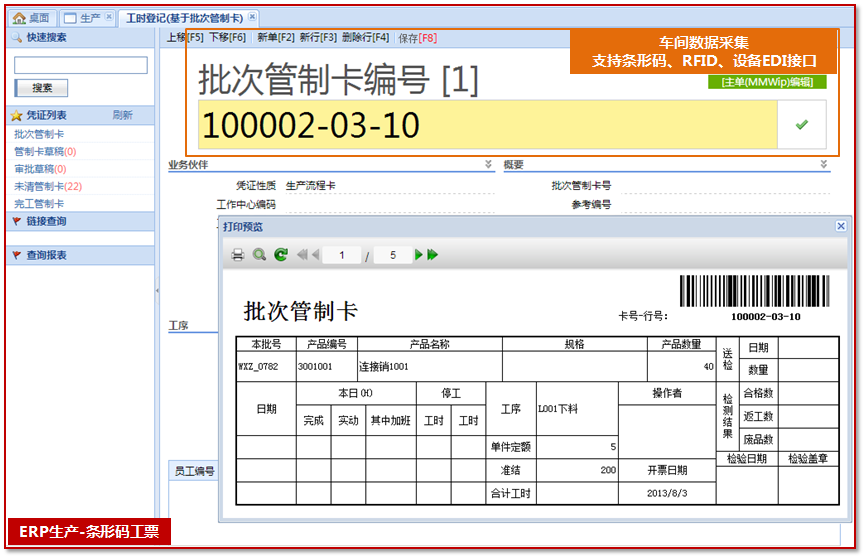The width and height of the screenshot is (866, 559).
Task: Open 未清管制卡(22) list
Action: 47,186
